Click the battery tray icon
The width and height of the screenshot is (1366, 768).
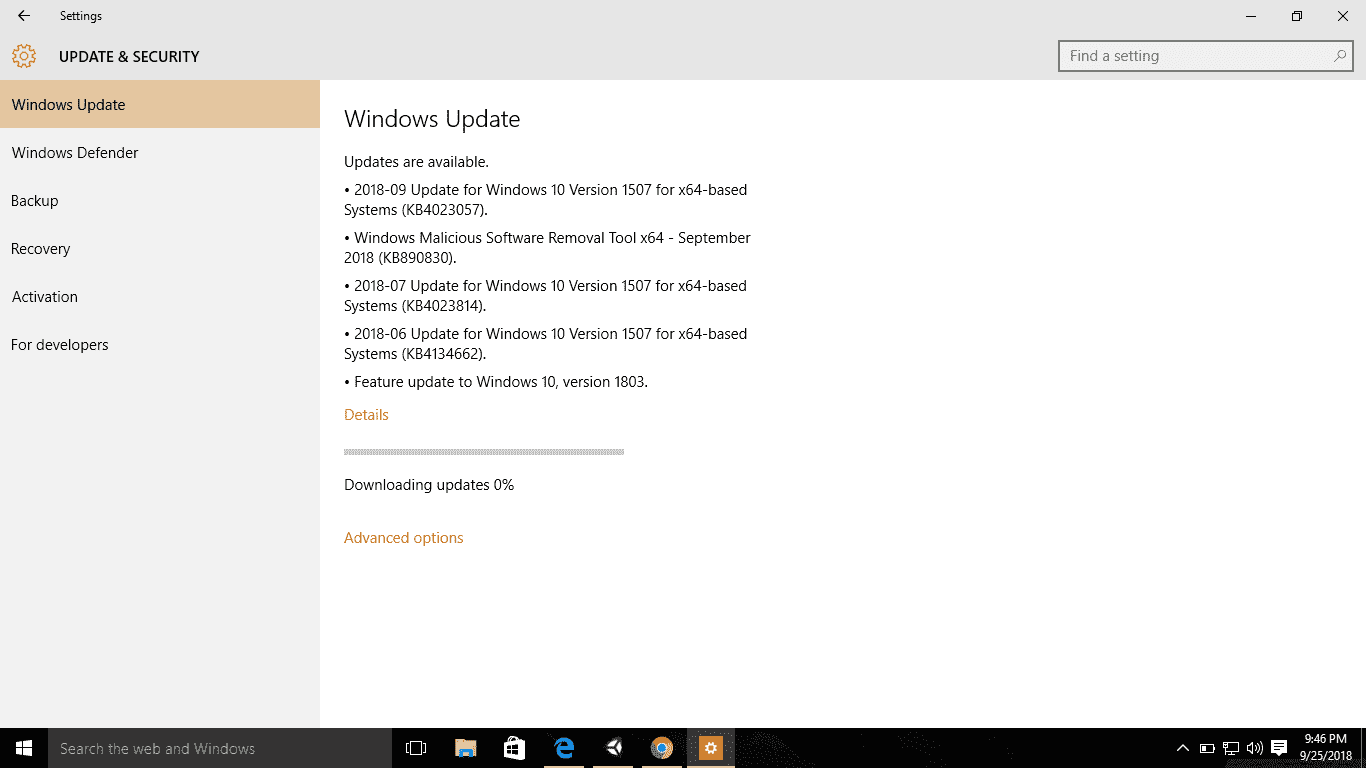[1207, 748]
